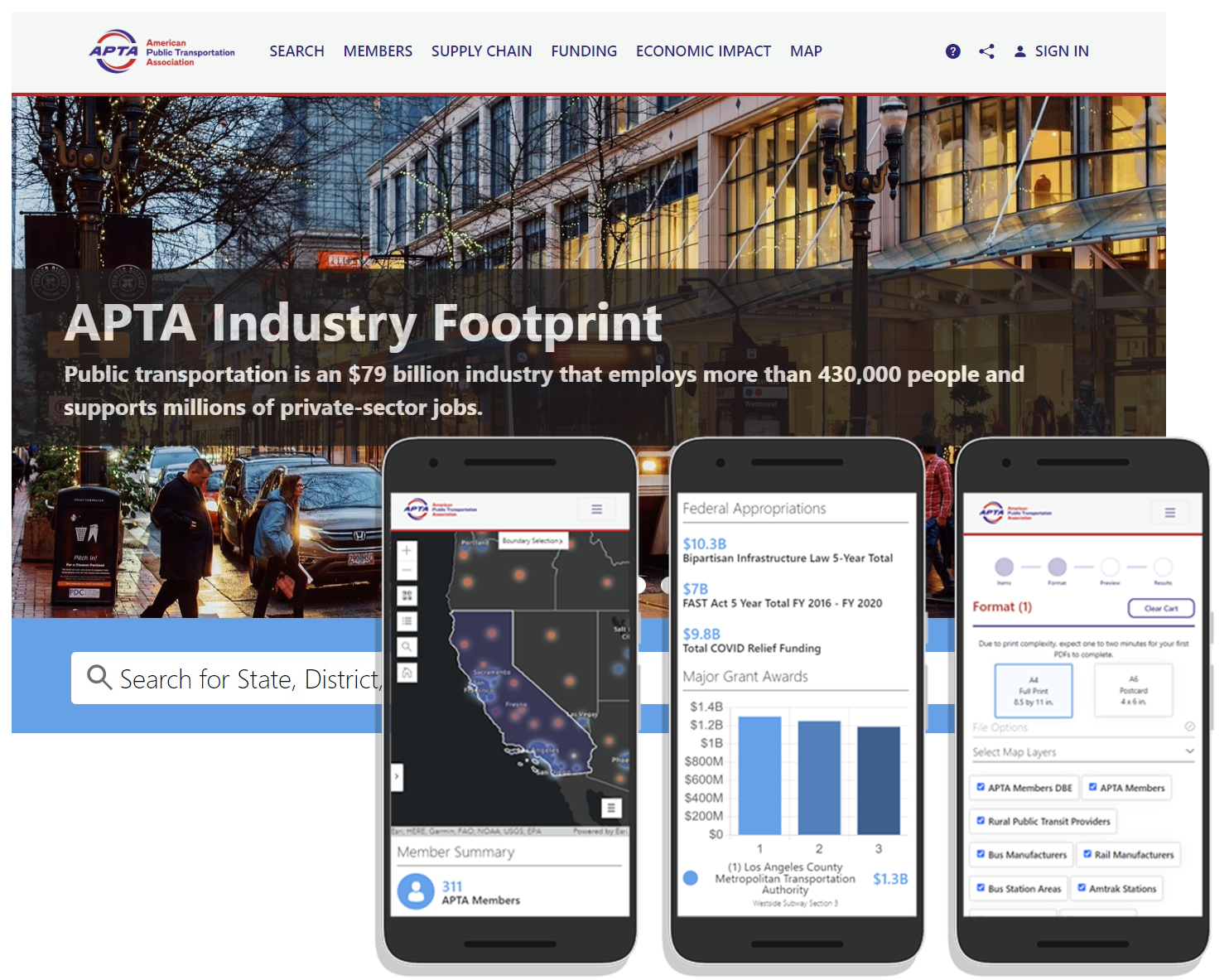
Task: Open the SEARCH menu item
Action: point(296,51)
